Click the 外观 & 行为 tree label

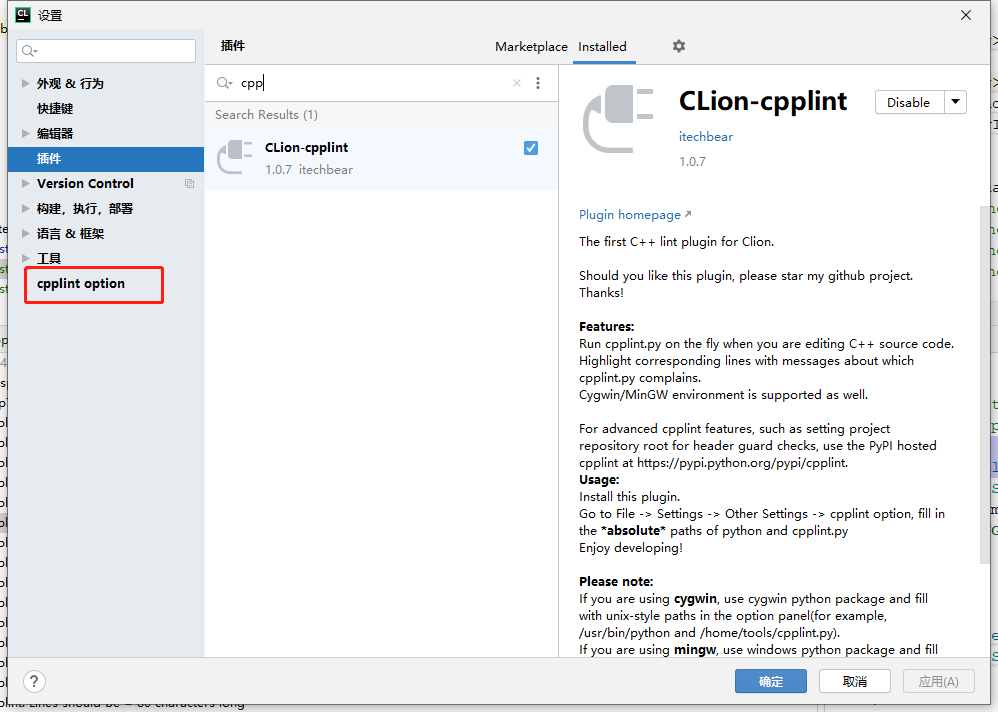coord(70,83)
